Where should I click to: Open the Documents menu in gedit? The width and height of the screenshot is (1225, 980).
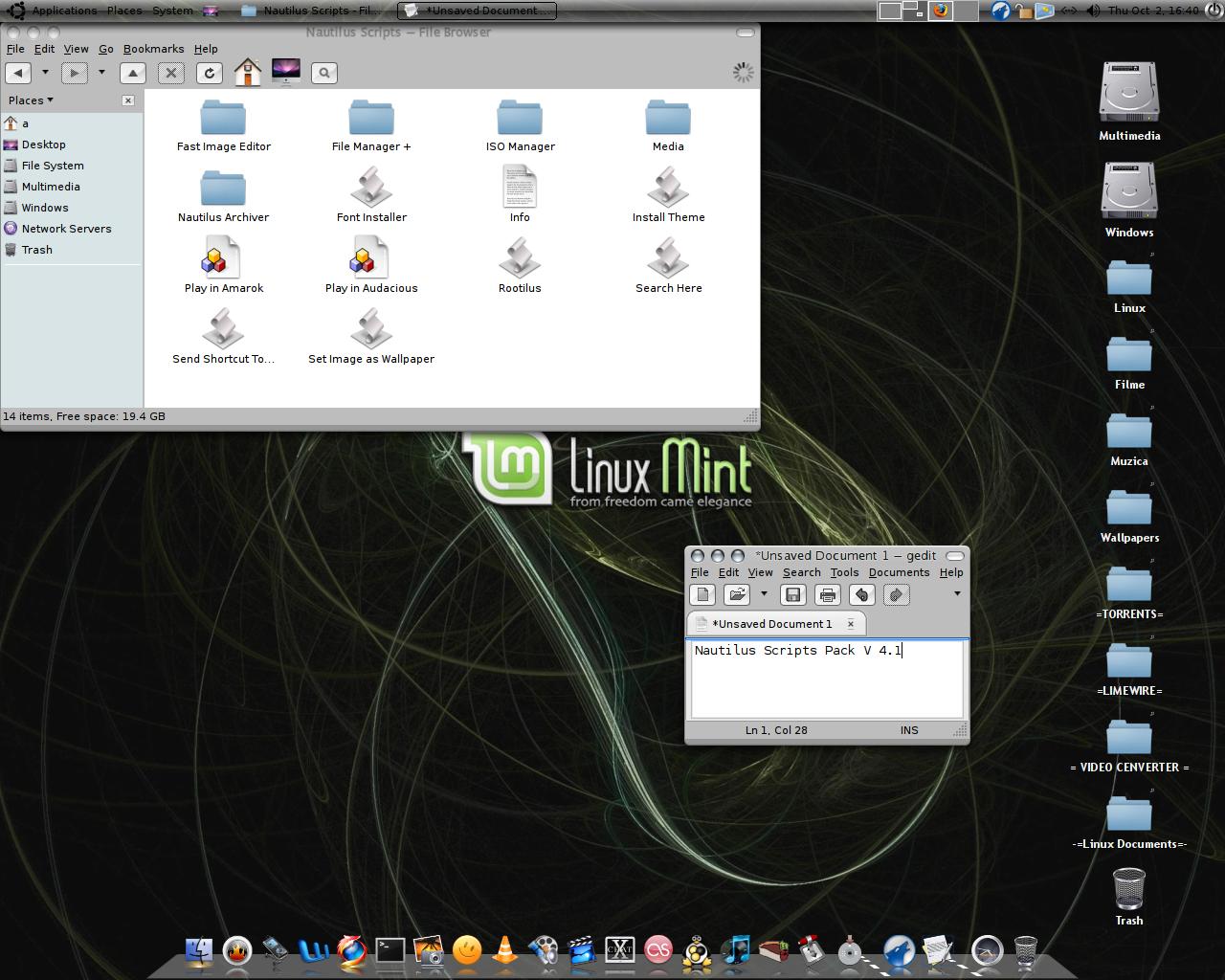point(899,572)
